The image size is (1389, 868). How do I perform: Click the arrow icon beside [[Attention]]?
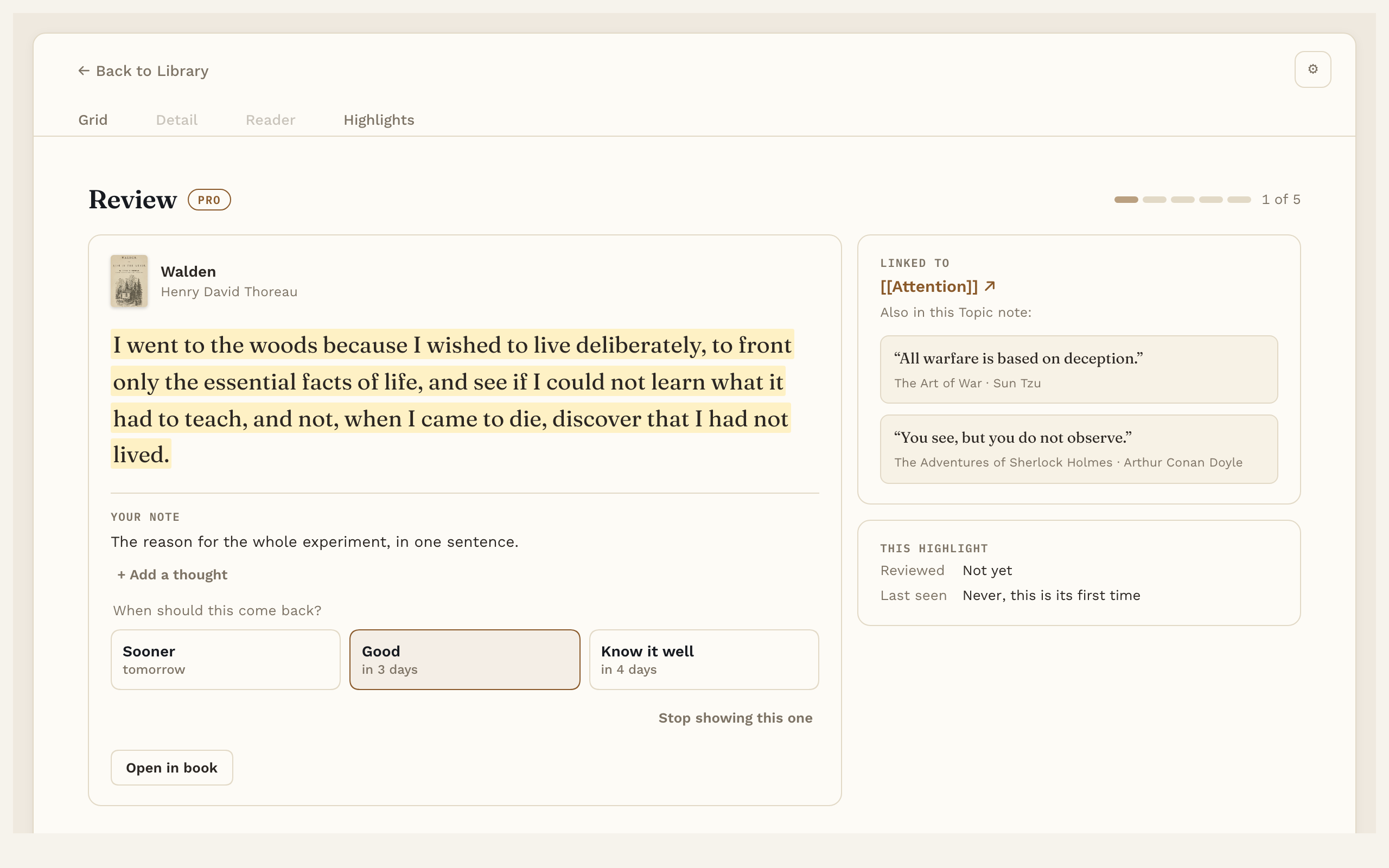tap(990, 286)
